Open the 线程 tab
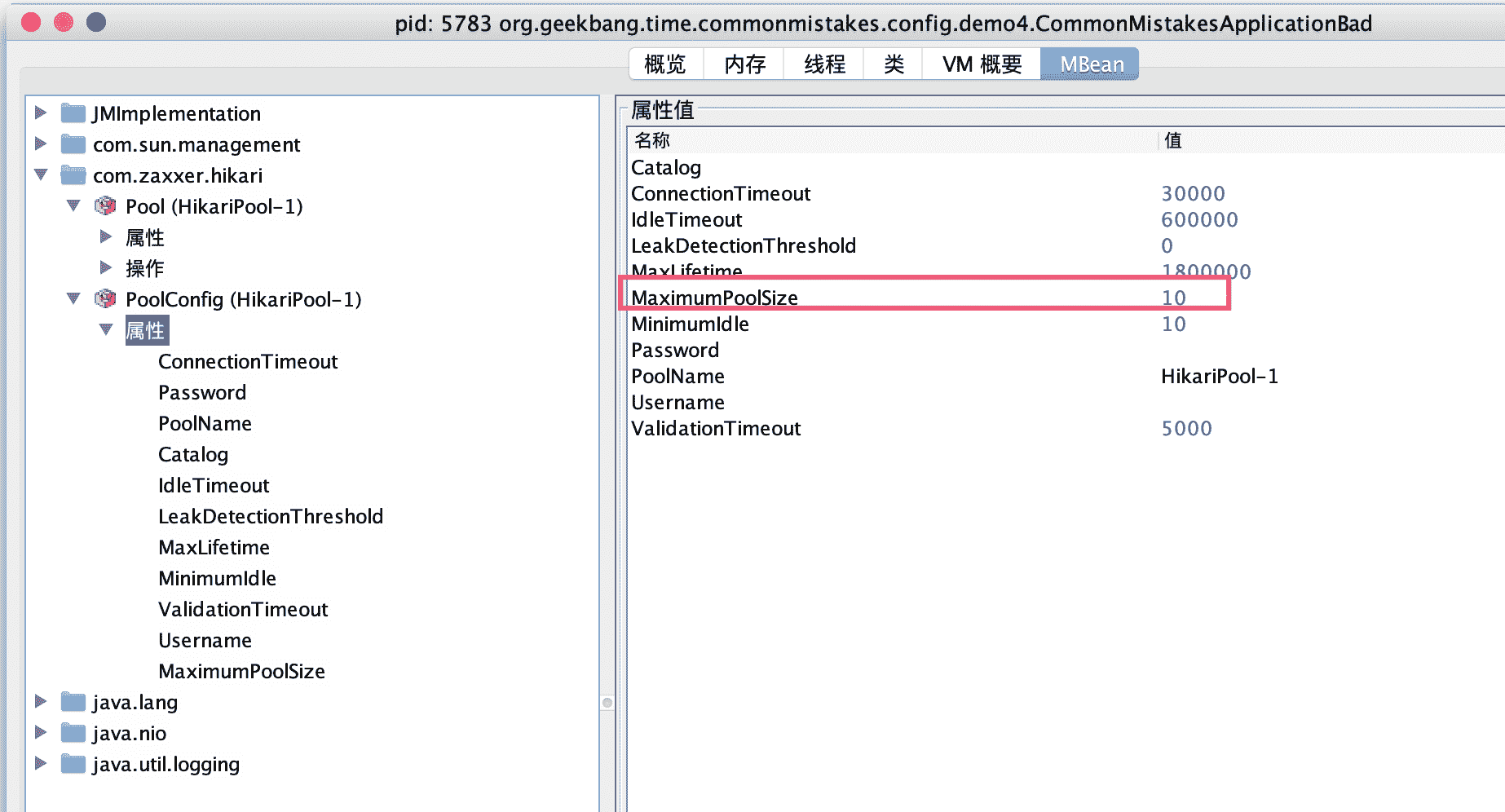This screenshot has width=1505, height=812. 824,64
